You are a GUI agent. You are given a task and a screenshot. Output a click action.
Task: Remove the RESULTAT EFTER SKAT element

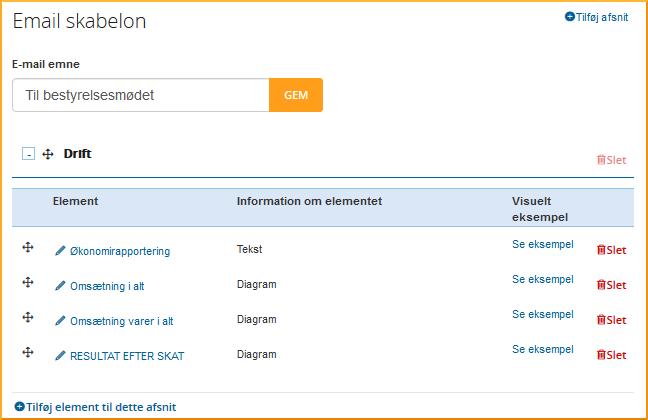[611, 355]
